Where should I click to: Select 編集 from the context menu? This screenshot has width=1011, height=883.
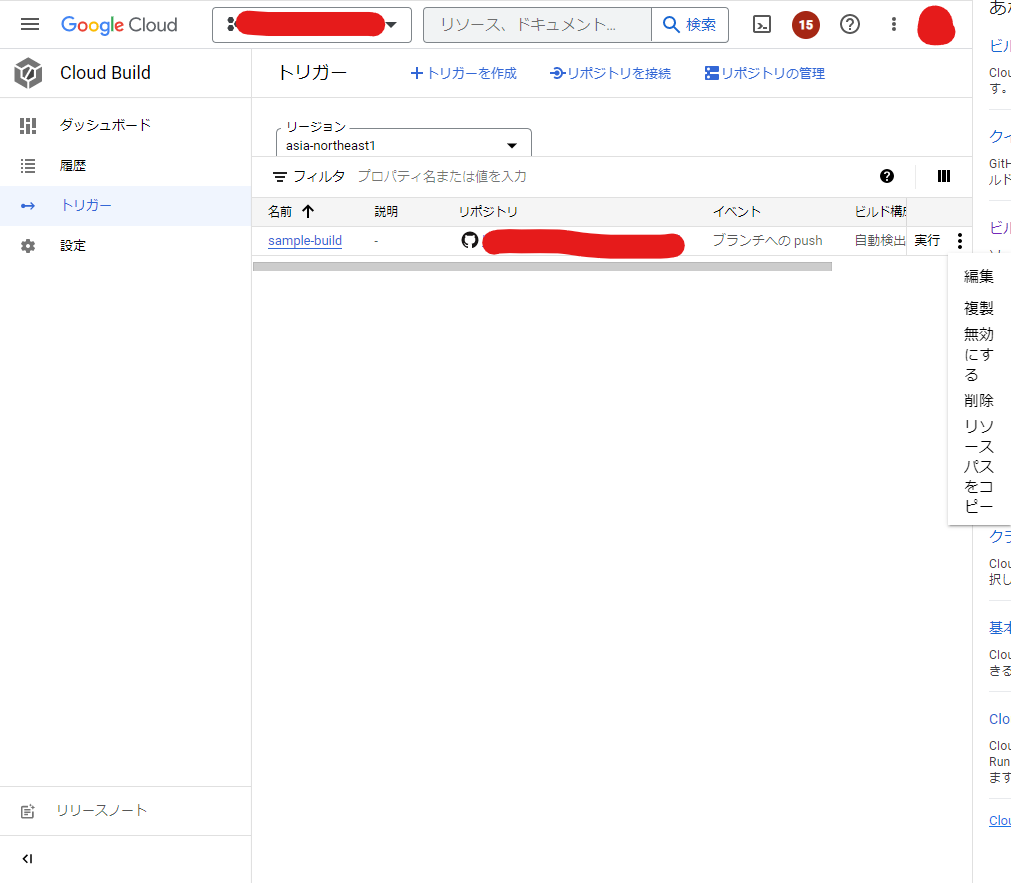pos(979,277)
